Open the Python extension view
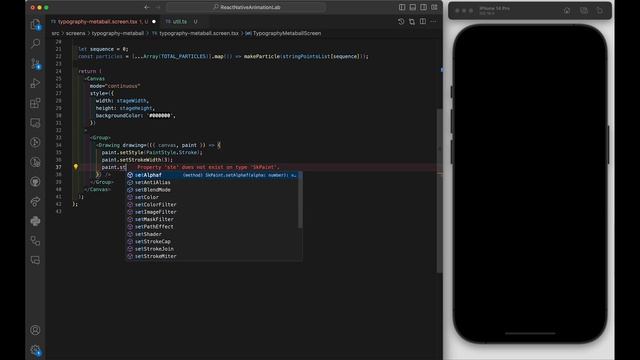 36,221
